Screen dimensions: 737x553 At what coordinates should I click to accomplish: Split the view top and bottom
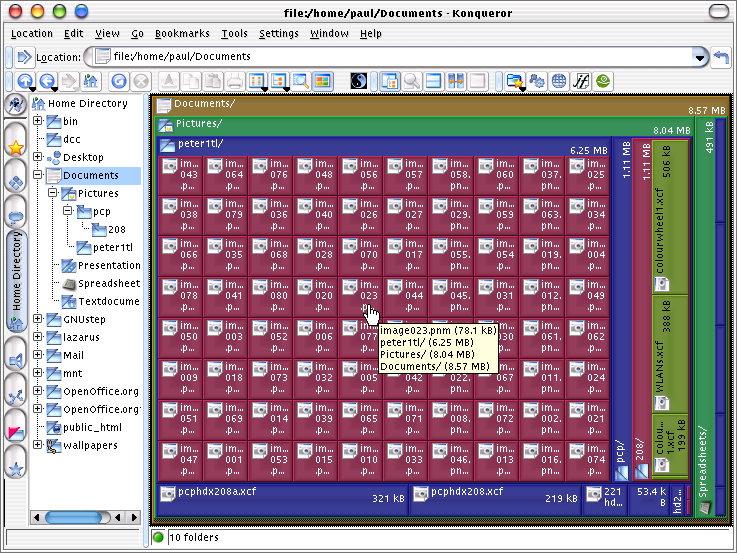[433, 81]
